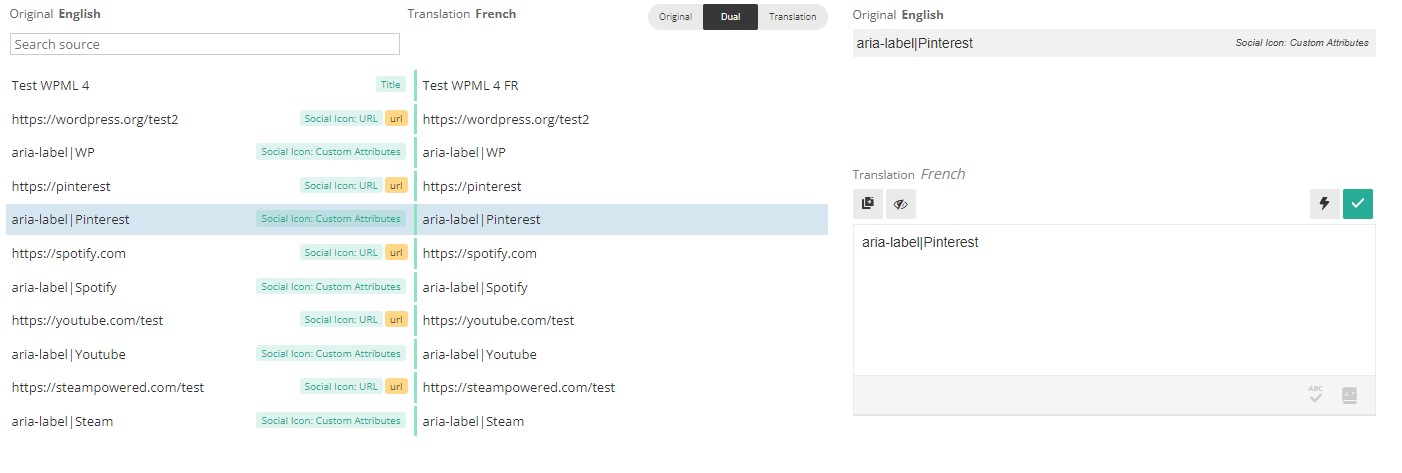Click the ABC spell check icon
The height and width of the screenshot is (473, 1402).
1316,395
